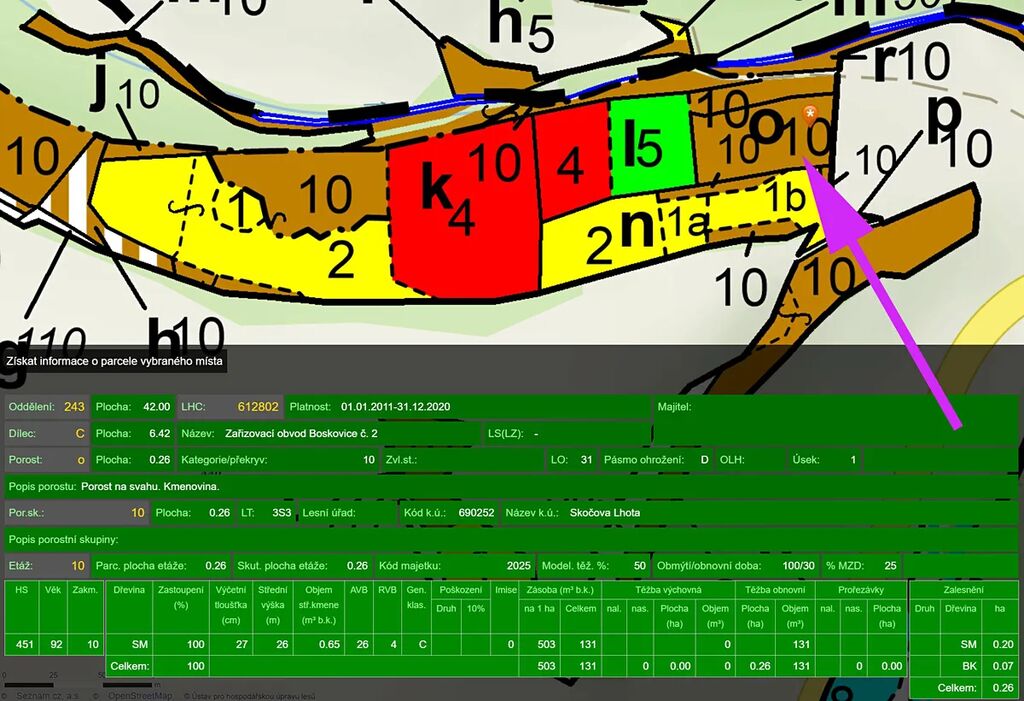
Task: Click the Získat informace o parcele tooltip
Action: (x=113, y=360)
